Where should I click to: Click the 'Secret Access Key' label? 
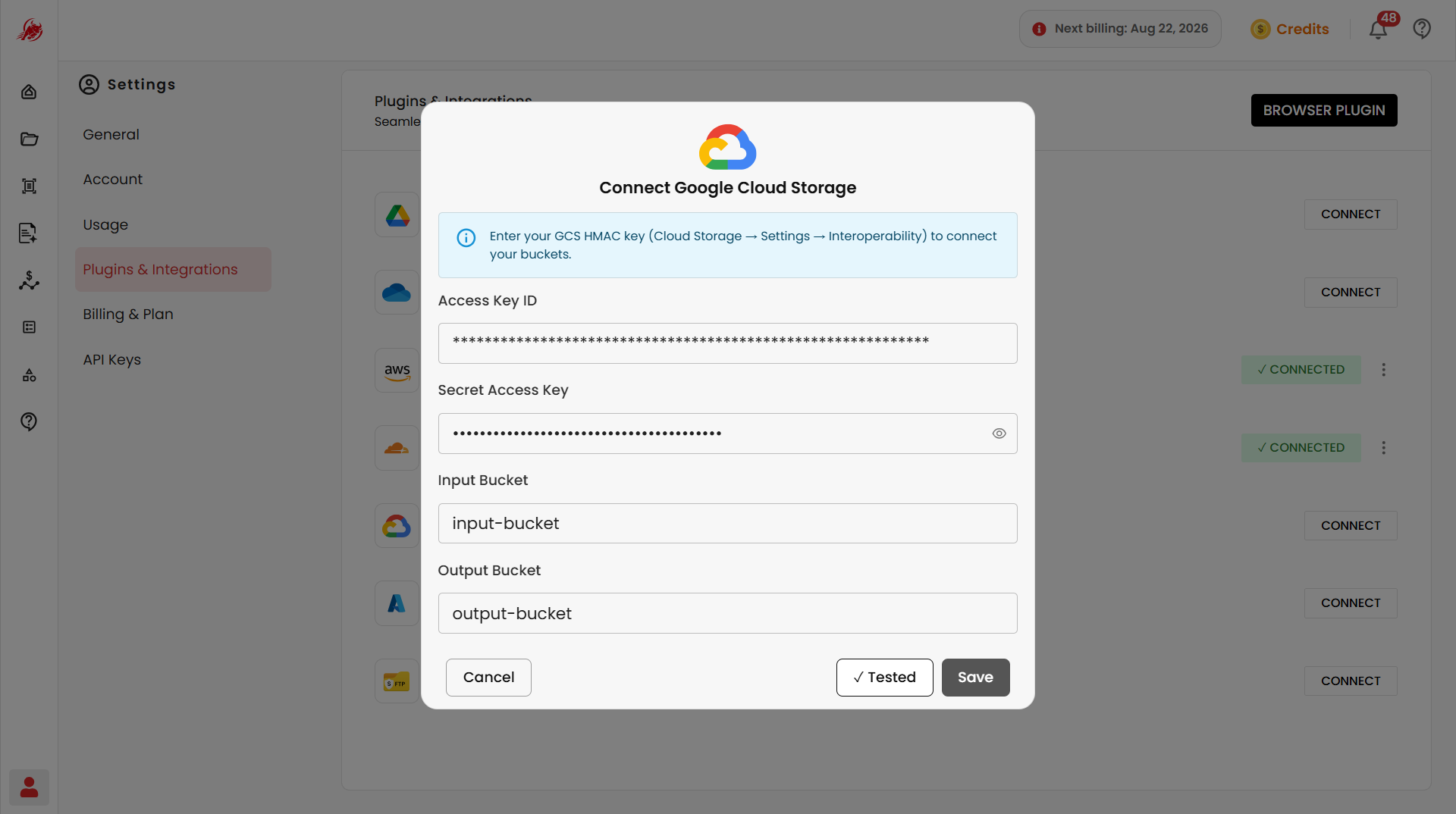click(504, 390)
